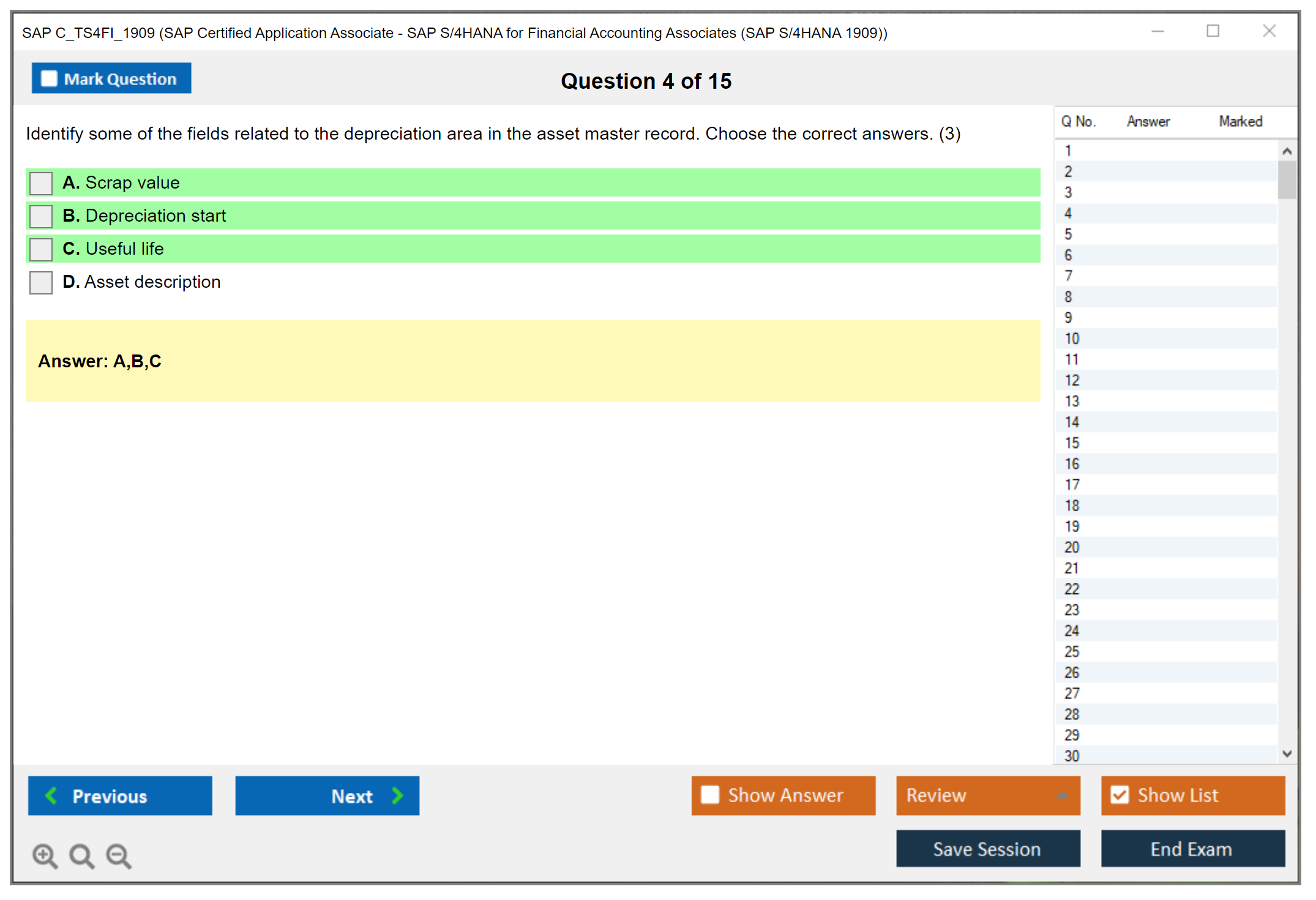Click the question list scrollbar thumb
Screen dimensions: 1316x900
click(1287, 179)
